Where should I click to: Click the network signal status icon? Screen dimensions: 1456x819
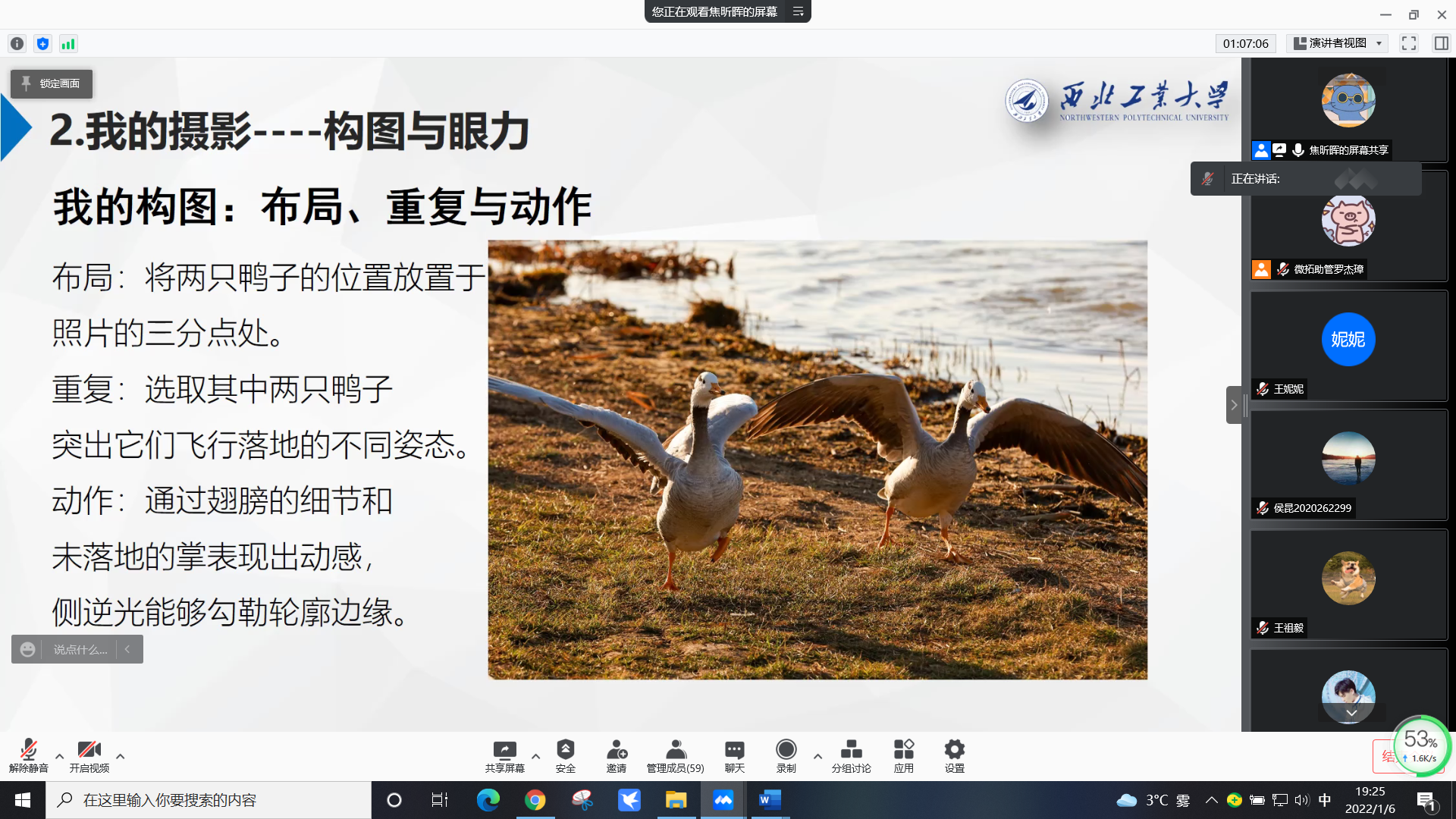[68, 44]
